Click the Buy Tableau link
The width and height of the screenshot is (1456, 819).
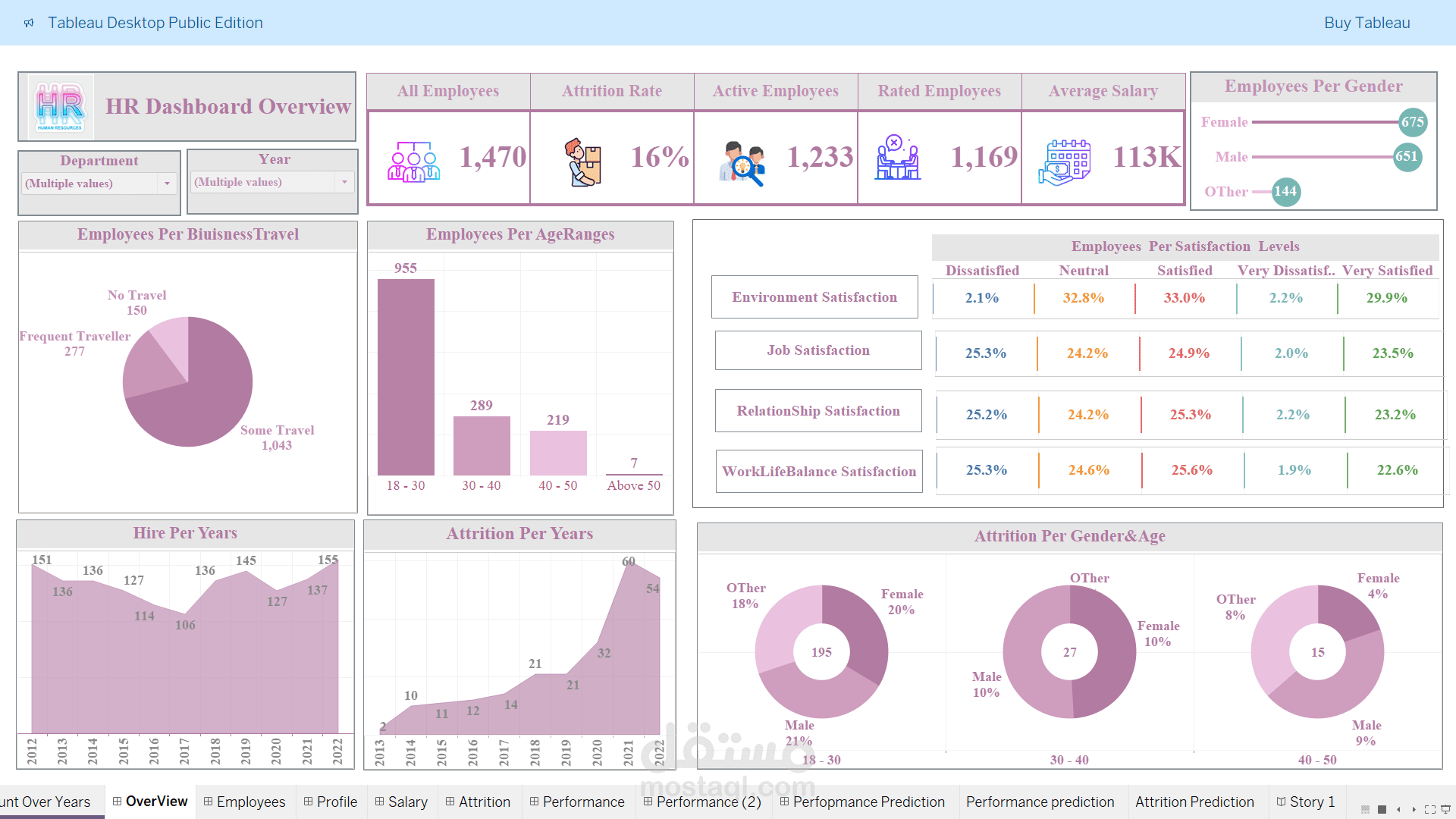1367,23
